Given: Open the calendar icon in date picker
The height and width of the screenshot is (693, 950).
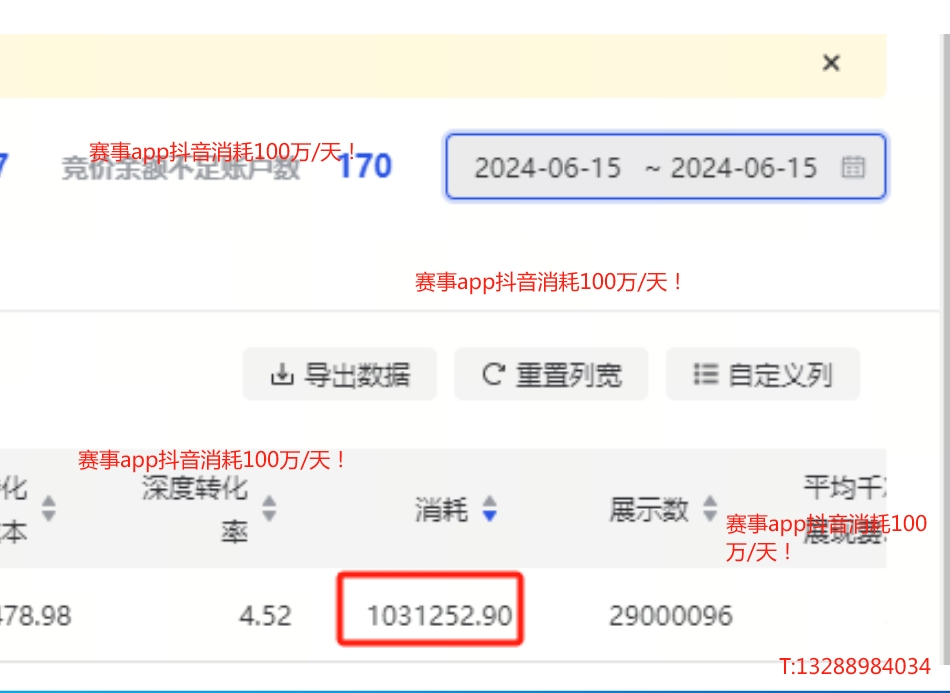Looking at the screenshot, I should (853, 167).
